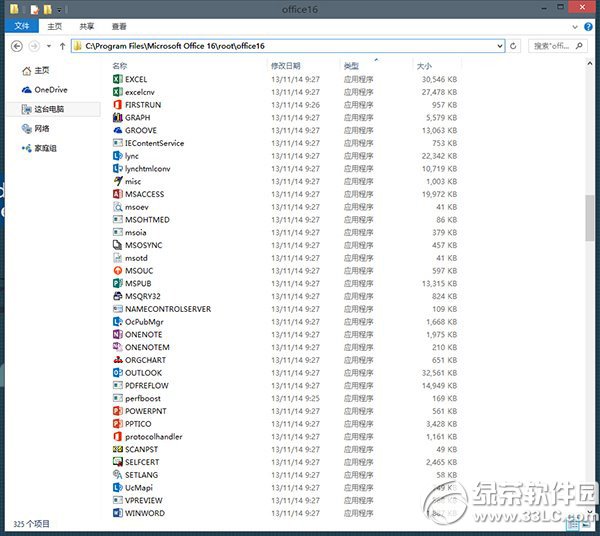Select the perfboost file name

[x=143, y=398]
